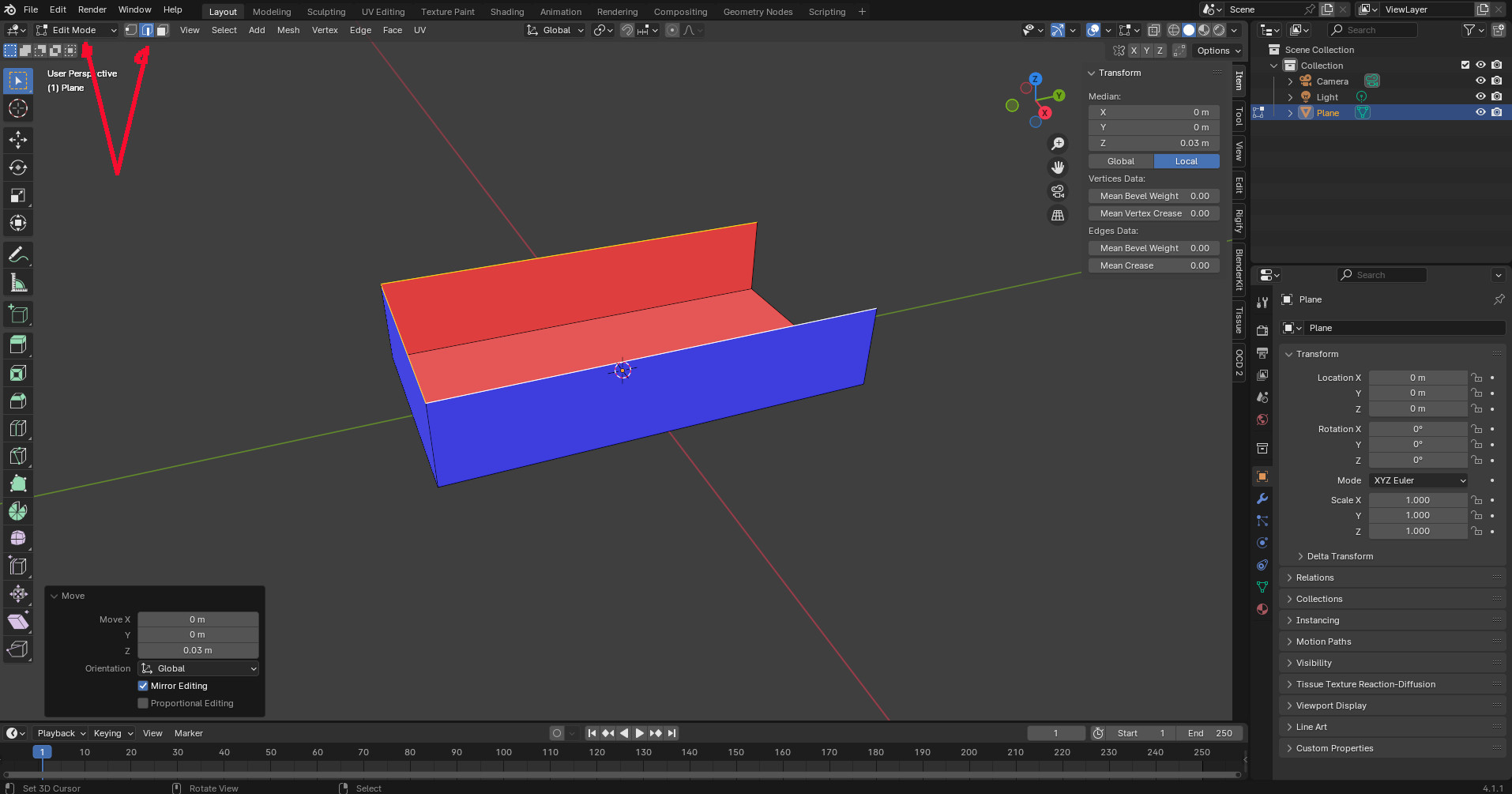Enable the Proportional Editing checkbox
Image resolution: width=1512 pixels, height=794 pixels.
pos(143,703)
